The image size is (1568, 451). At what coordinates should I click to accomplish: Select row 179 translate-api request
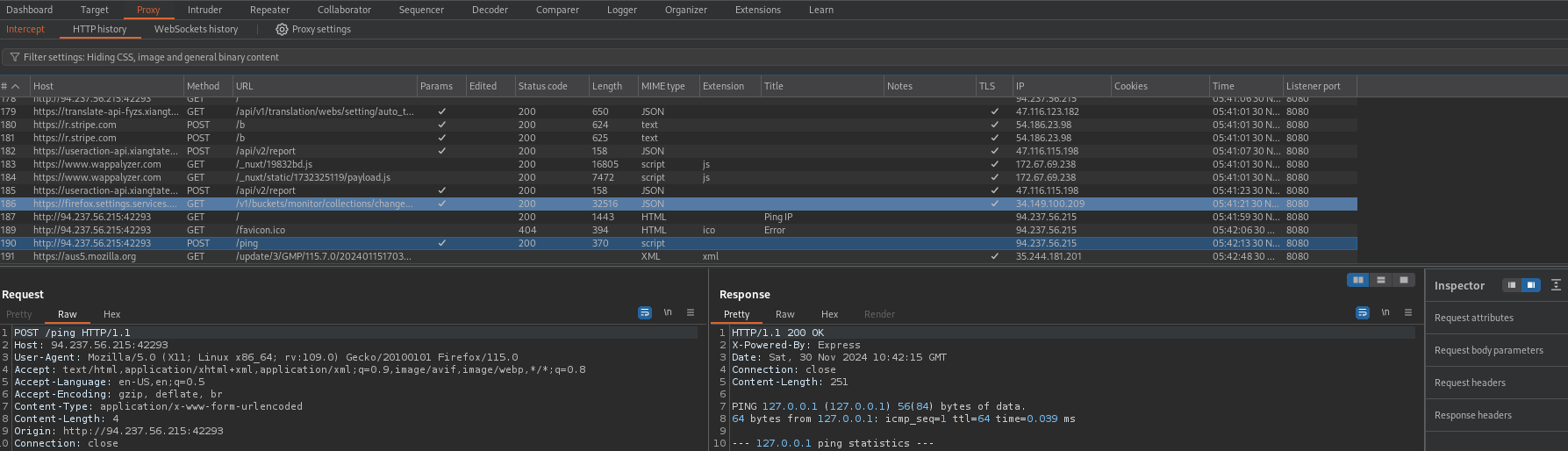pyautogui.click(x=678, y=111)
